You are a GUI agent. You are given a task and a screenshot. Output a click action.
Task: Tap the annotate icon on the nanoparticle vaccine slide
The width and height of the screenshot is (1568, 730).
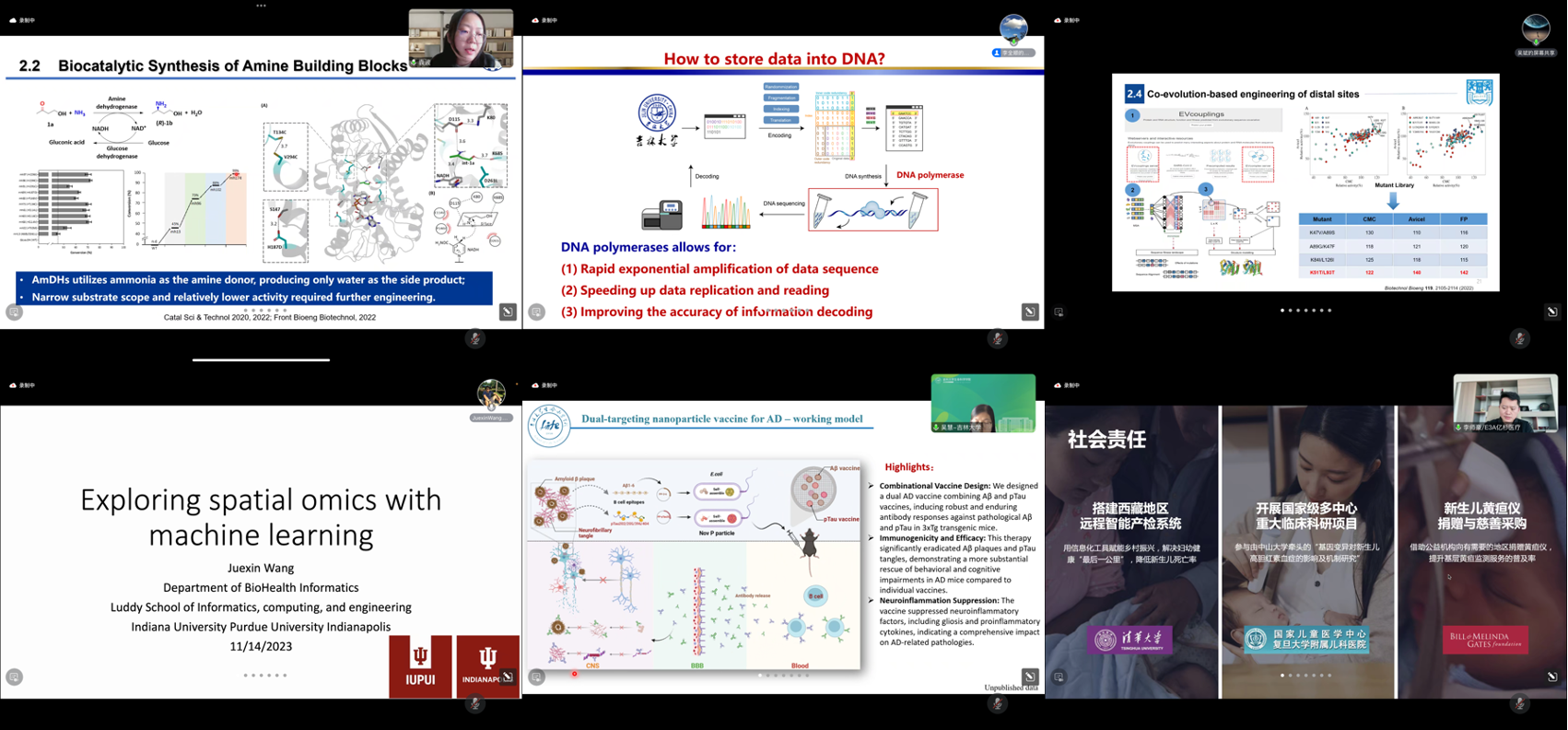(1030, 677)
